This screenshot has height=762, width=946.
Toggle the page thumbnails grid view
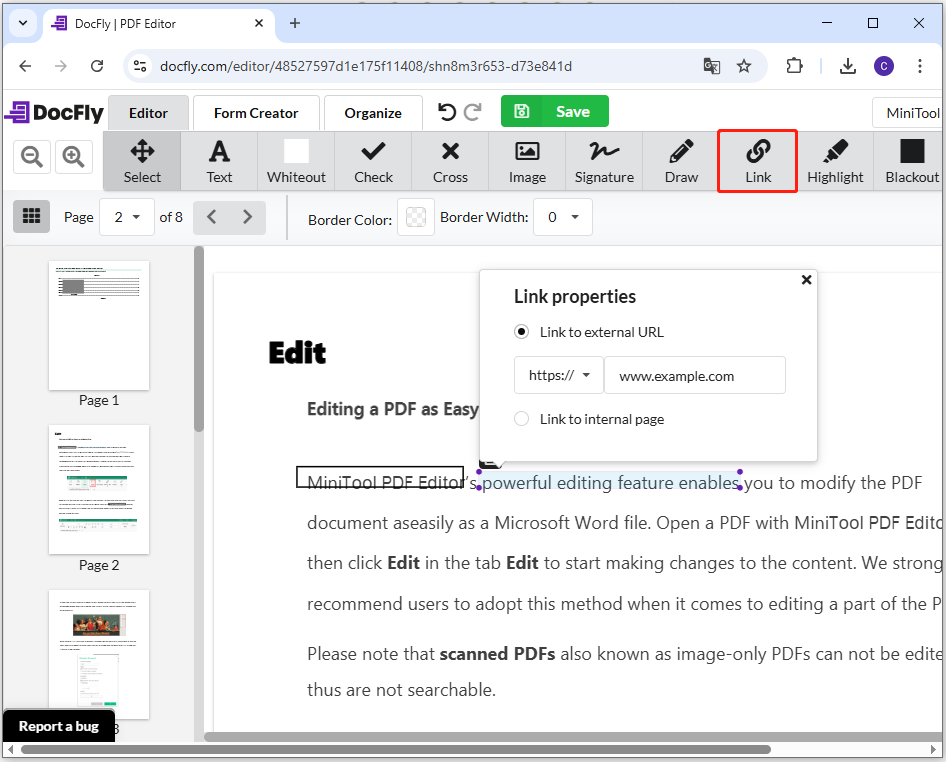[31, 216]
